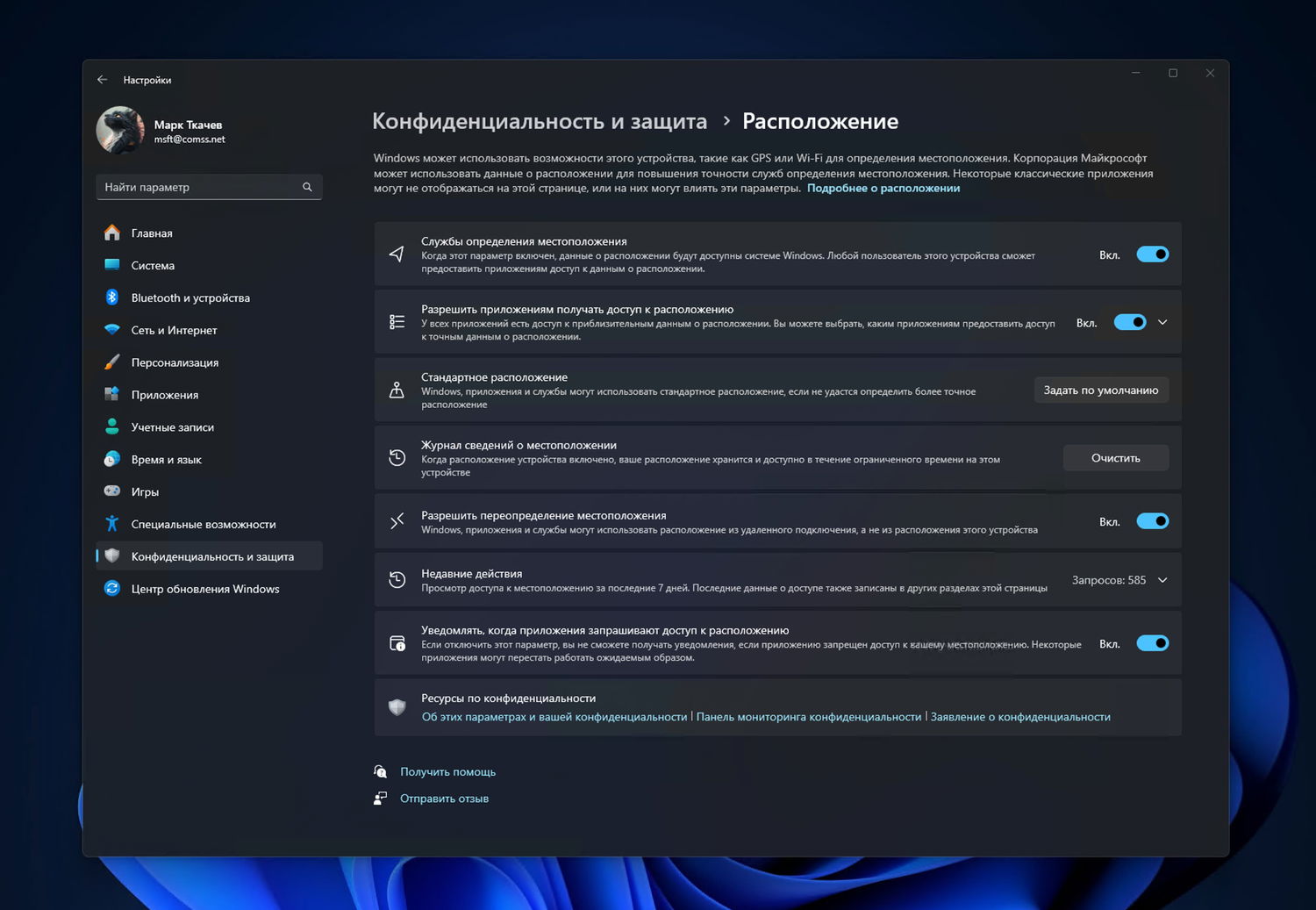Click Конфиденциальность и защита breadcrumb heading
Viewport: 1316px width, 910px height.
coord(540,121)
